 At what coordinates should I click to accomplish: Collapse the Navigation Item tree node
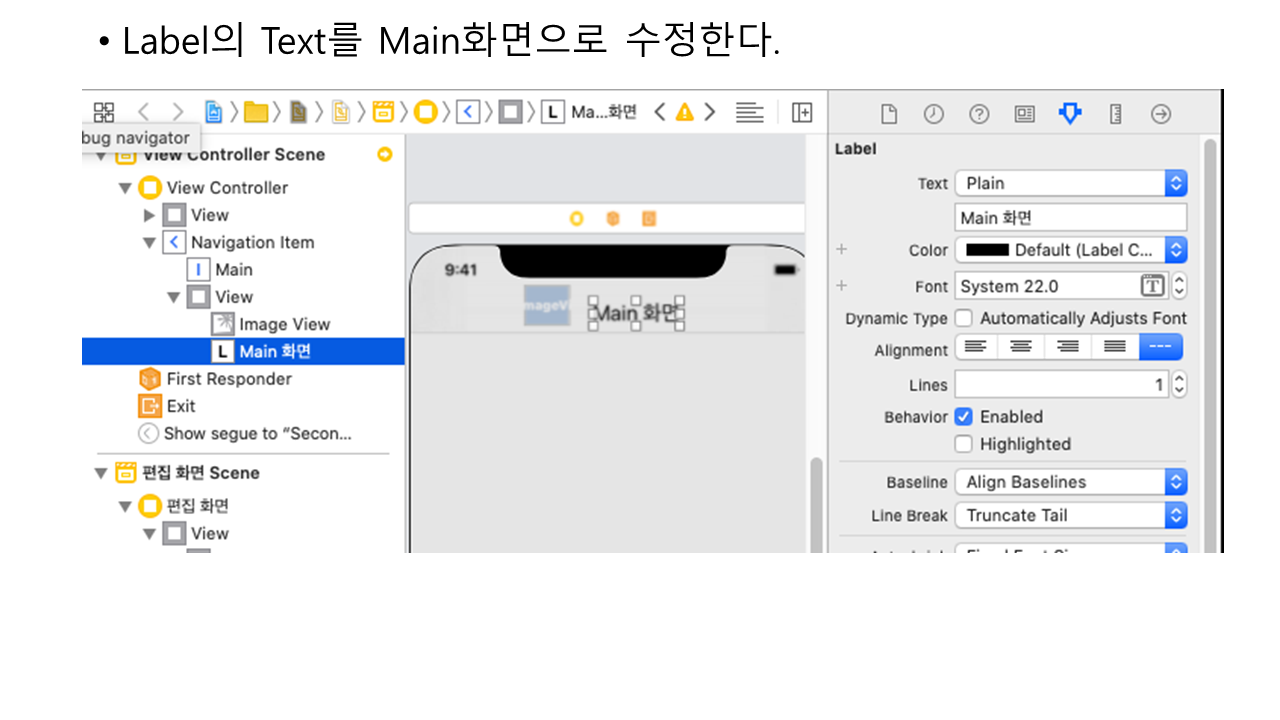pyautogui.click(x=149, y=243)
